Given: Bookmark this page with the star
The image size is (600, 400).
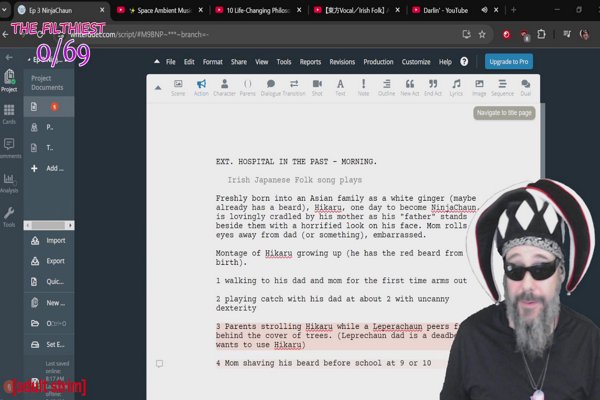Looking at the screenshot, I should (x=482, y=34).
